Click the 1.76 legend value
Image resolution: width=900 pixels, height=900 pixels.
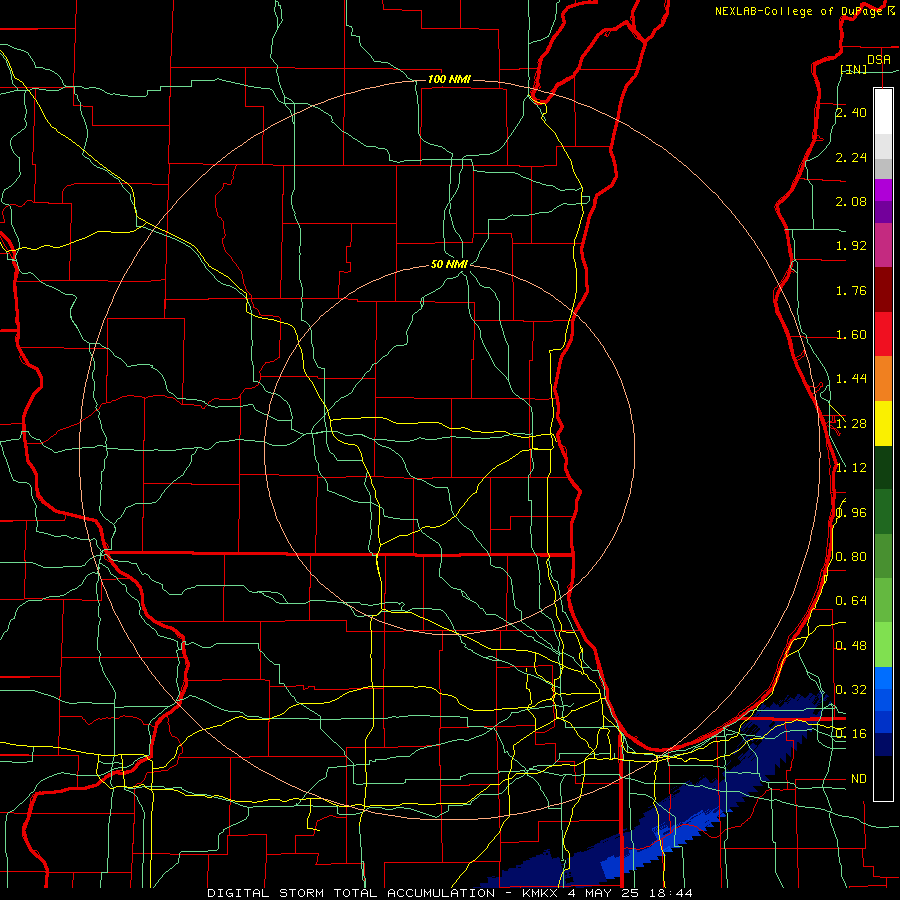point(851,290)
